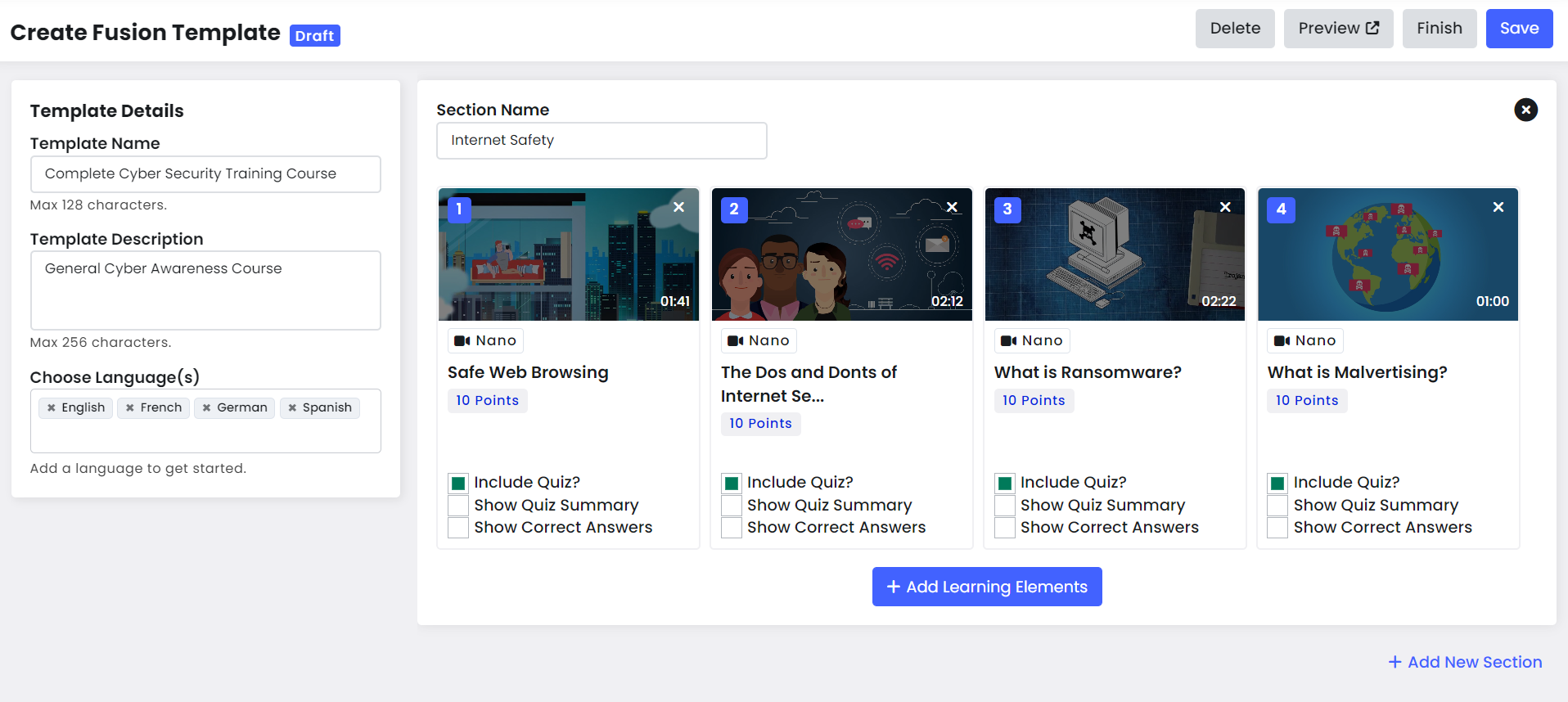Open What is Ransomware video thumbnail
This screenshot has width=1568, height=702.
point(1115,254)
